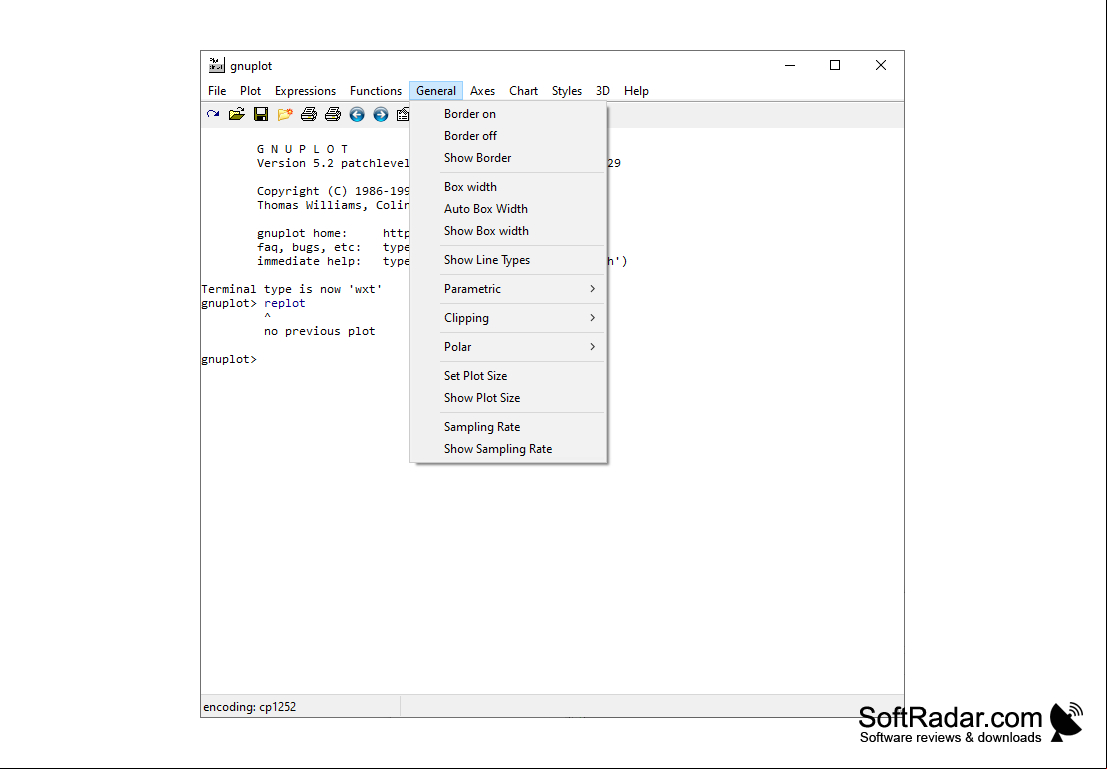Click the 'no previous plot' error message
This screenshot has height=769, width=1107.
coord(320,331)
